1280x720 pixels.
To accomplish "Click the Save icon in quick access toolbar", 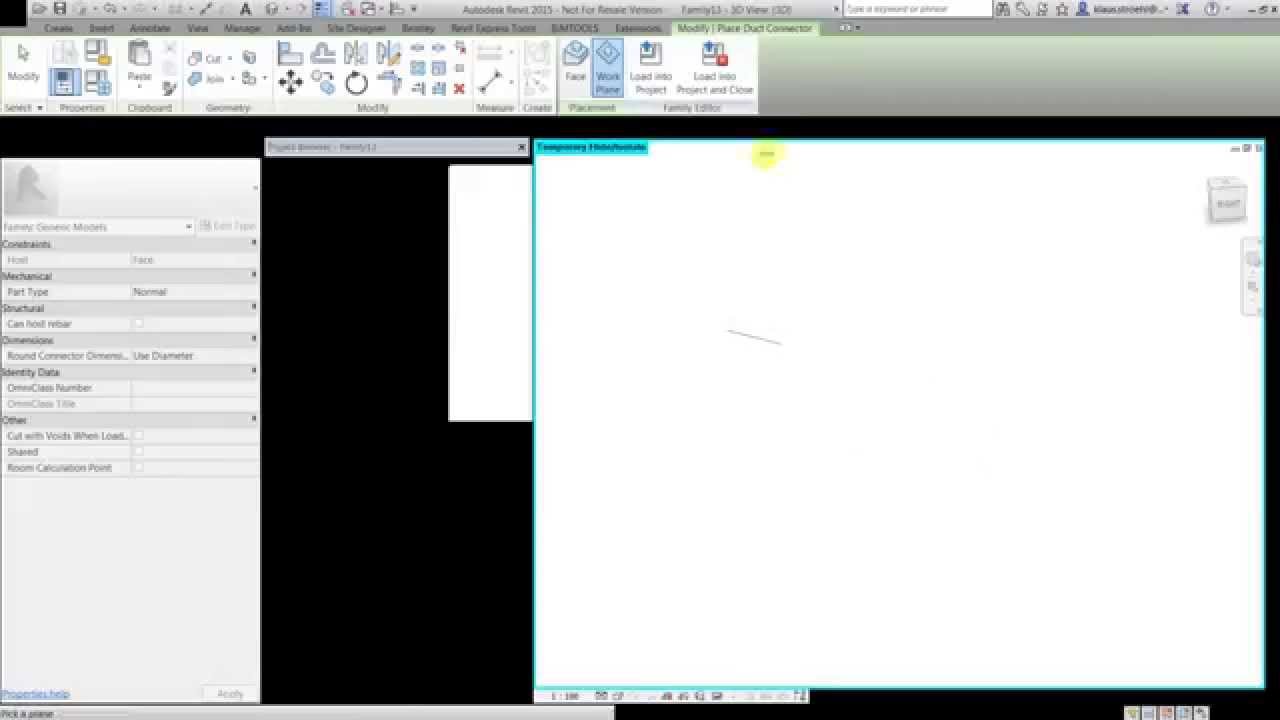I will click(60, 9).
